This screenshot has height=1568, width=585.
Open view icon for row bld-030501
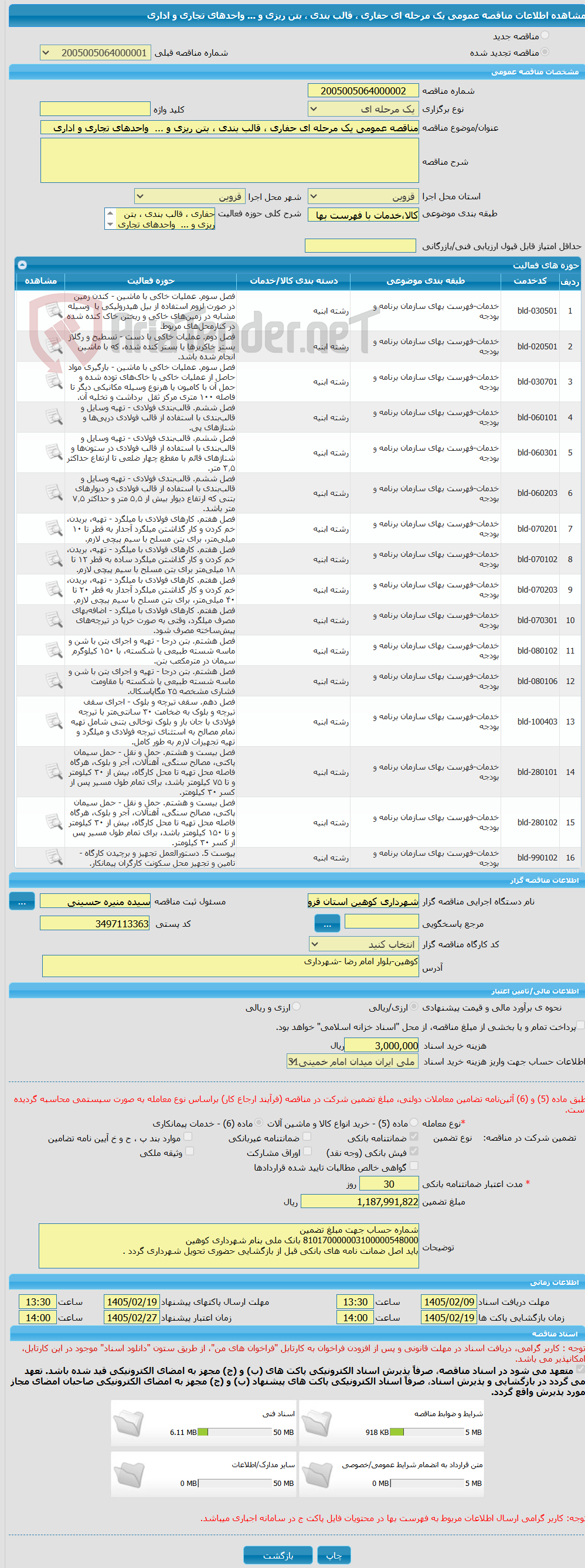pyautogui.click(x=53, y=311)
